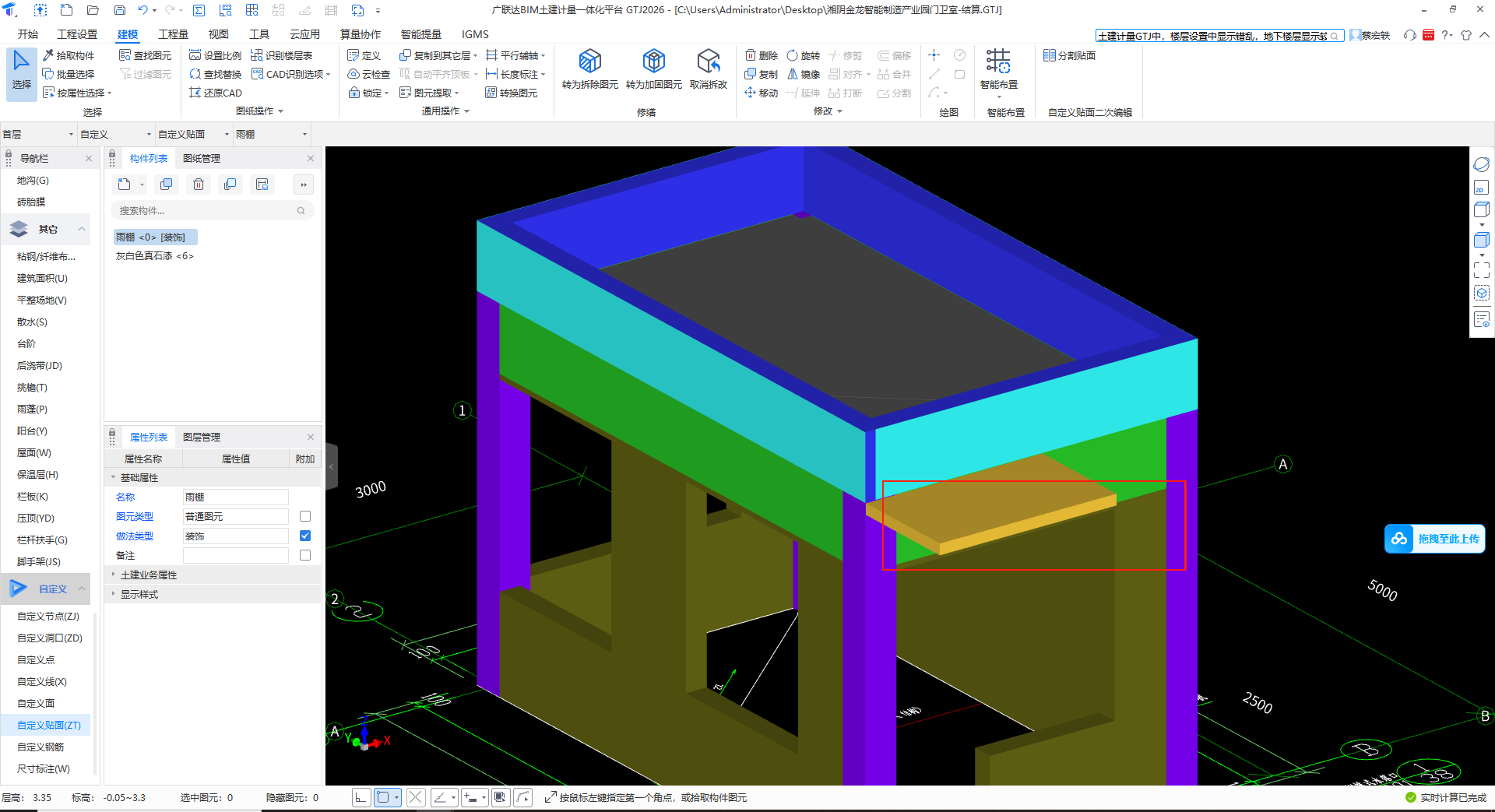Open 工程设置 ribbon tab

(x=77, y=34)
